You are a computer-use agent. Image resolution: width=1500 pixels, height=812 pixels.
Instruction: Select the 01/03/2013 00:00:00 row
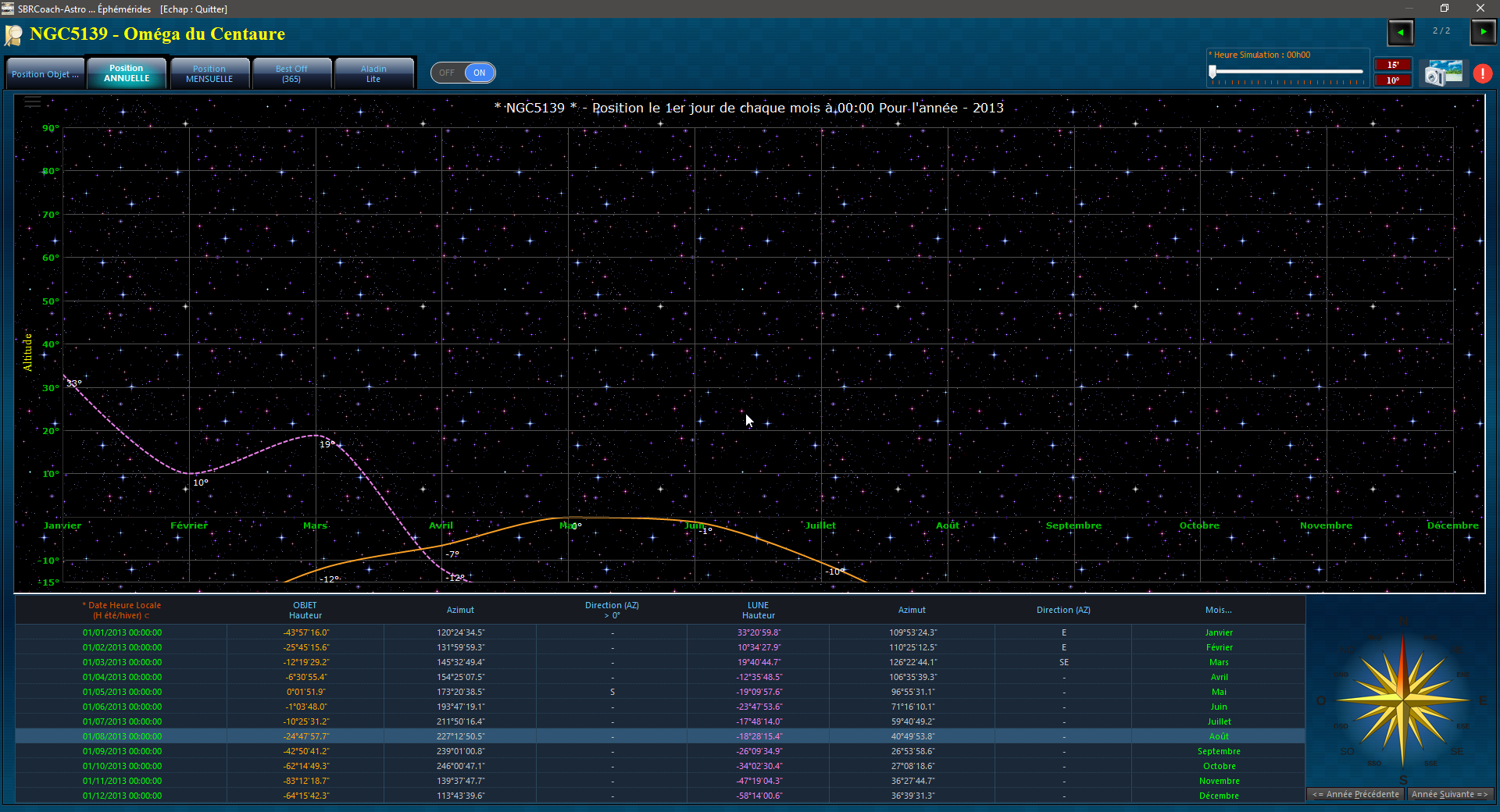point(660,662)
